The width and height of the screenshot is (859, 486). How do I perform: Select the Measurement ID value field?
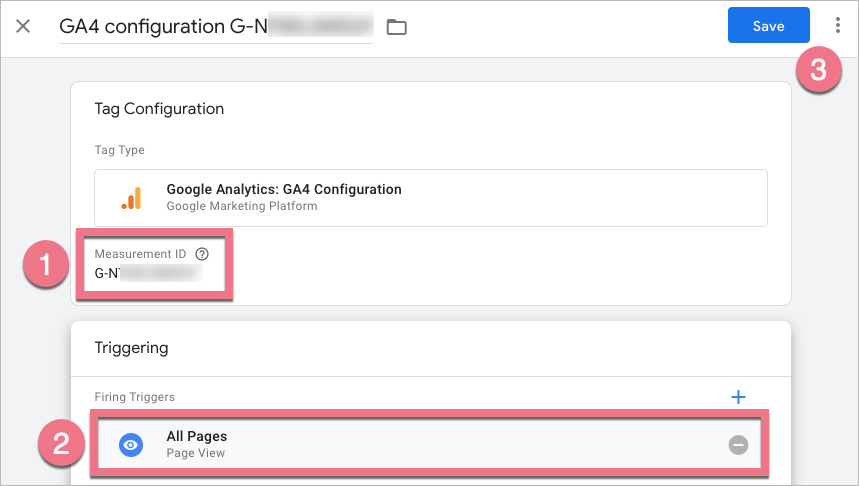click(148, 272)
